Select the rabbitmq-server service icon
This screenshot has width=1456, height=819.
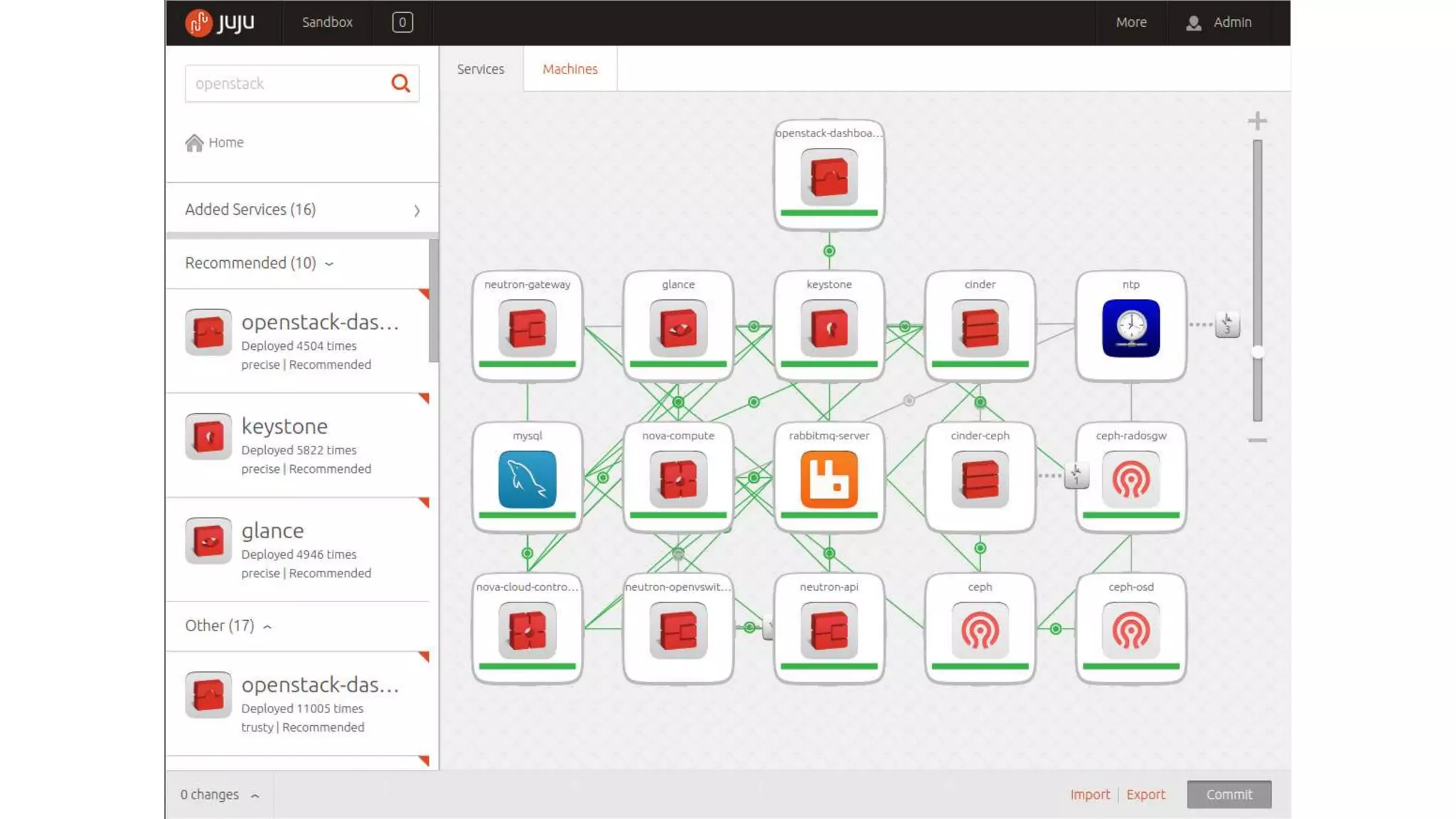coord(829,479)
